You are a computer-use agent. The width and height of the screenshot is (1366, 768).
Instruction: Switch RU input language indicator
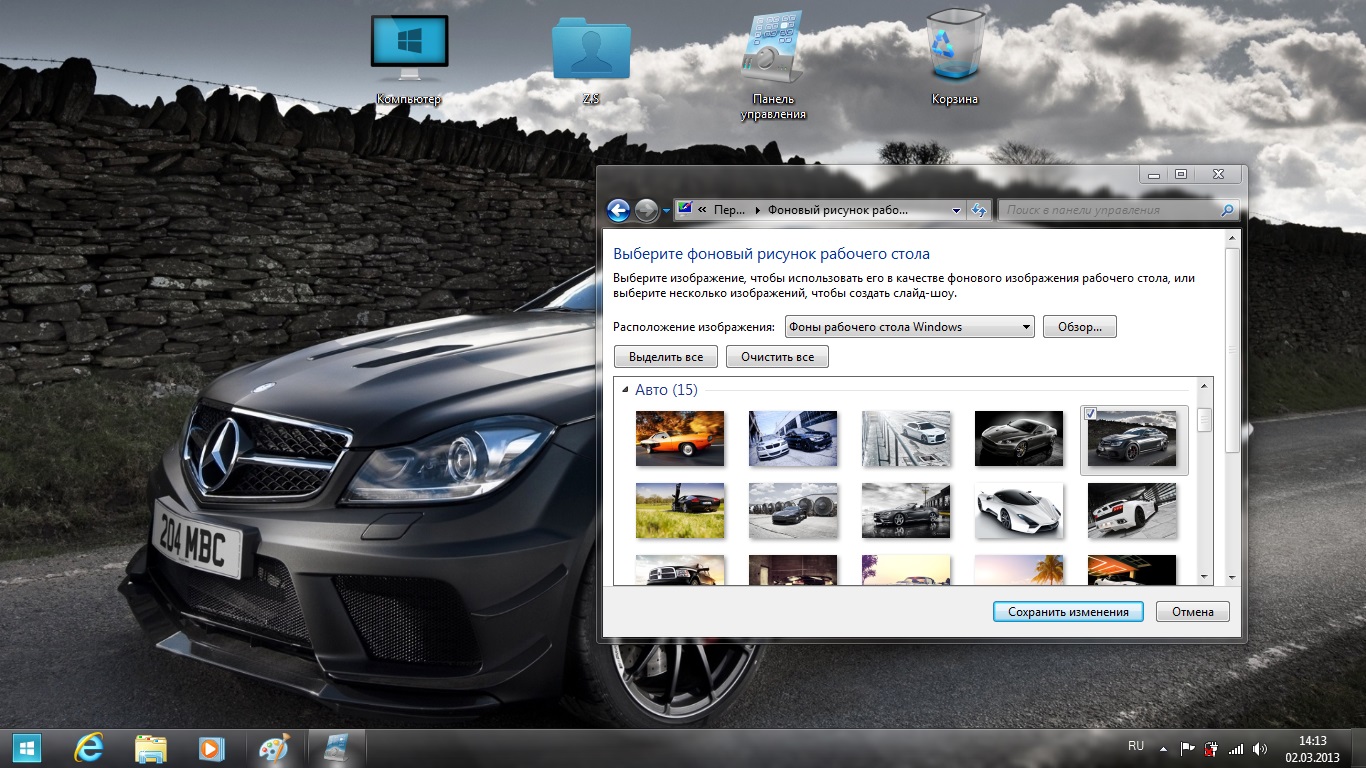point(1135,746)
